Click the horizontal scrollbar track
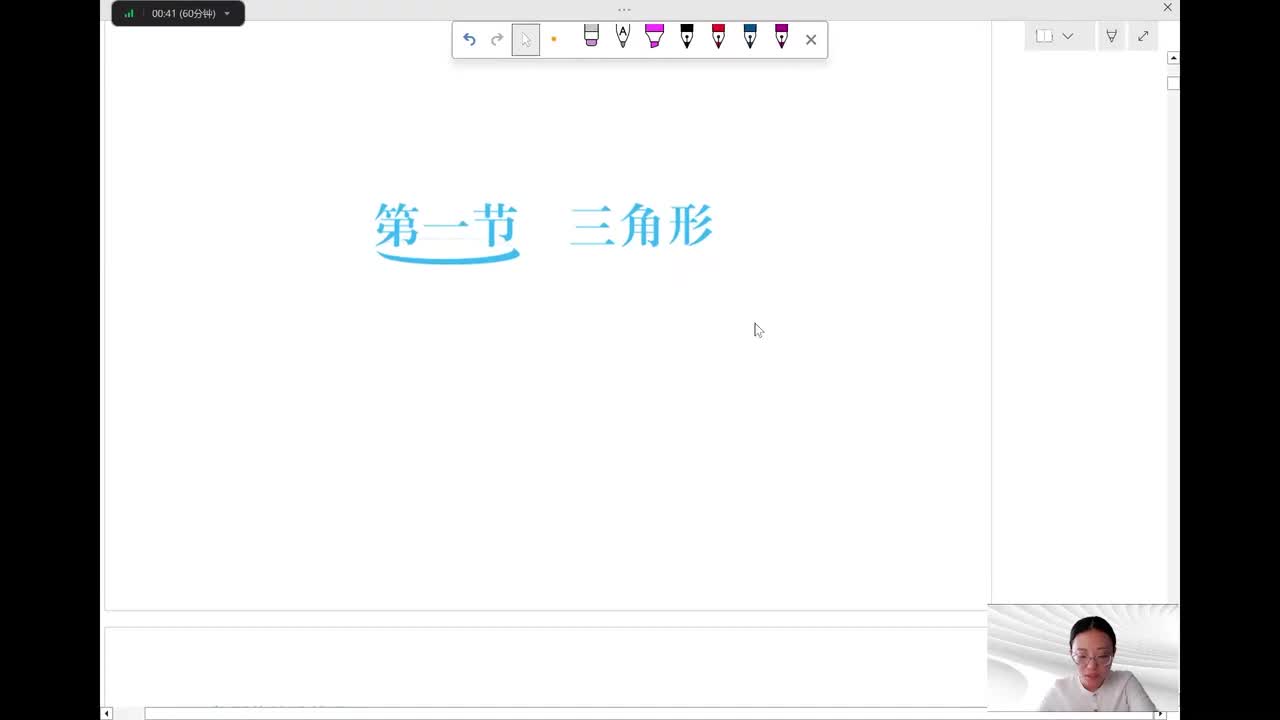 click(x=634, y=714)
